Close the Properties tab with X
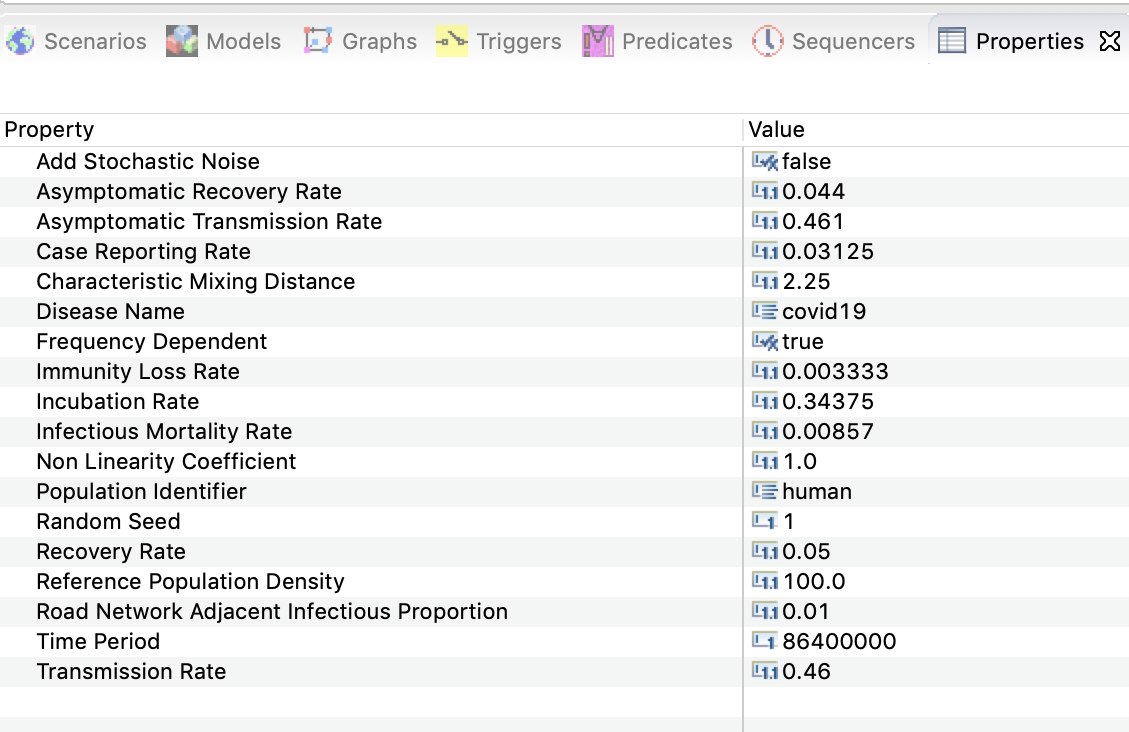Viewport: 1129px width, 732px height. click(1110, 41)
